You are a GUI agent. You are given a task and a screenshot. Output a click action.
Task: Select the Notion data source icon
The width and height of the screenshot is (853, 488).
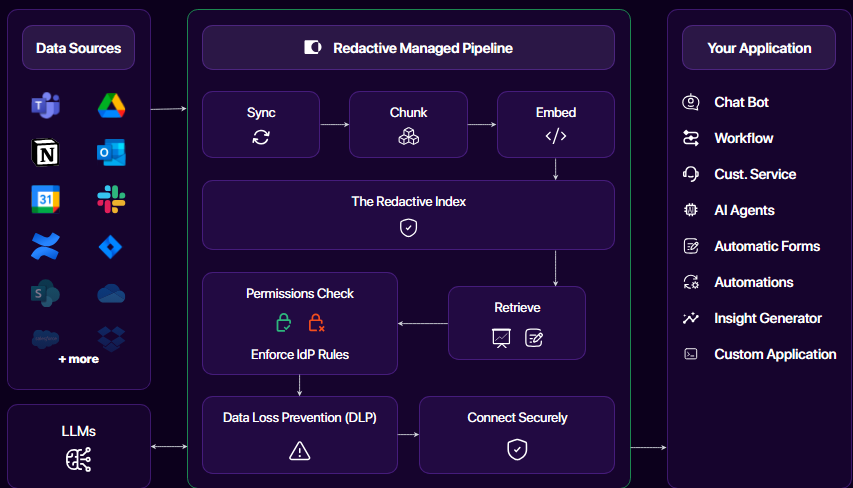pyautogui.click(x=45, y=152)
